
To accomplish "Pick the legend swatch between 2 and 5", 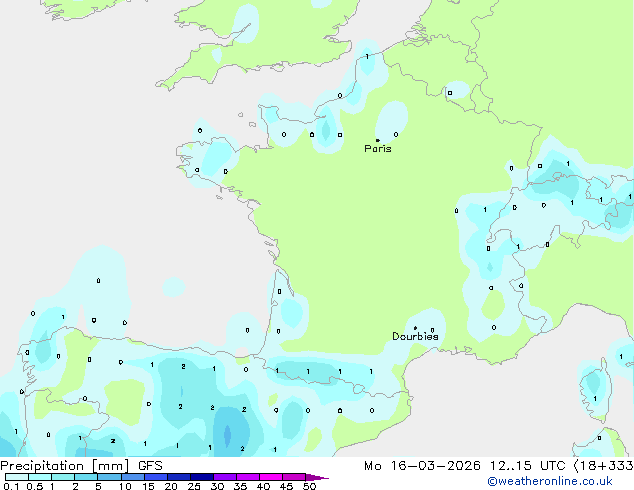I will (x=86, y=477).
